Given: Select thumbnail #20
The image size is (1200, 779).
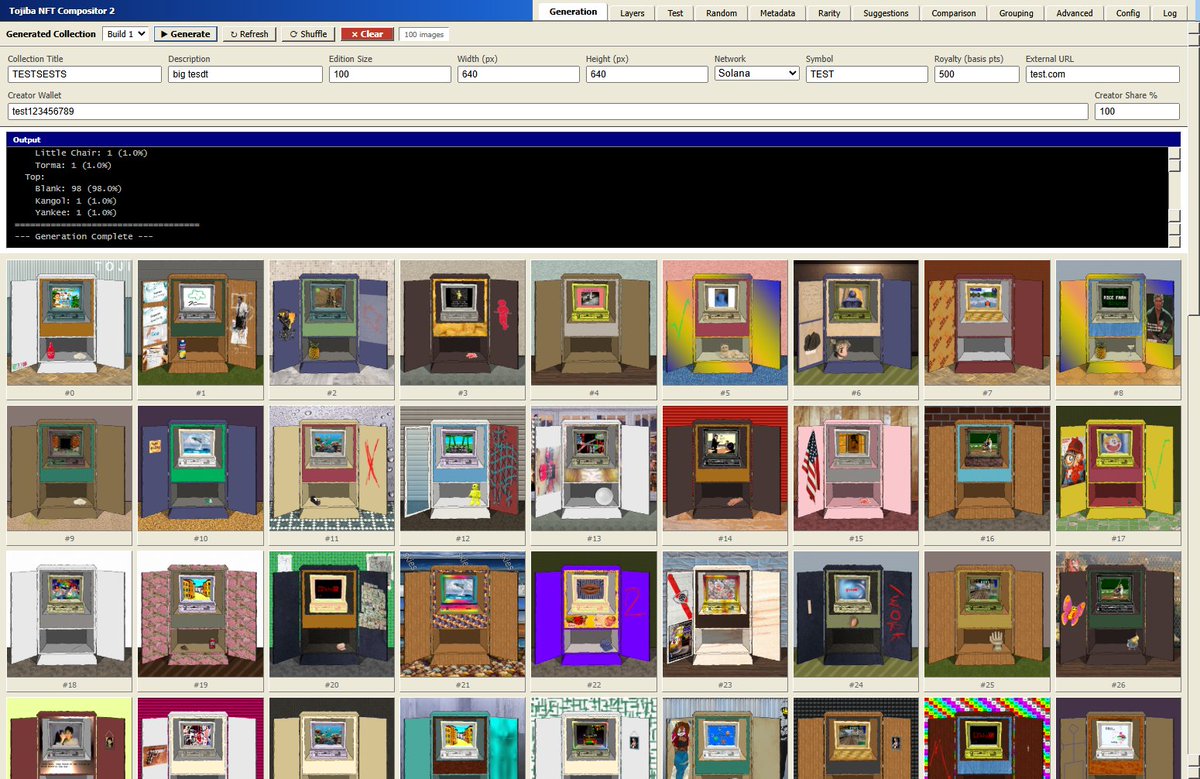Looking at the screenshot, I should pyautogui.click(x=332, y=621).
